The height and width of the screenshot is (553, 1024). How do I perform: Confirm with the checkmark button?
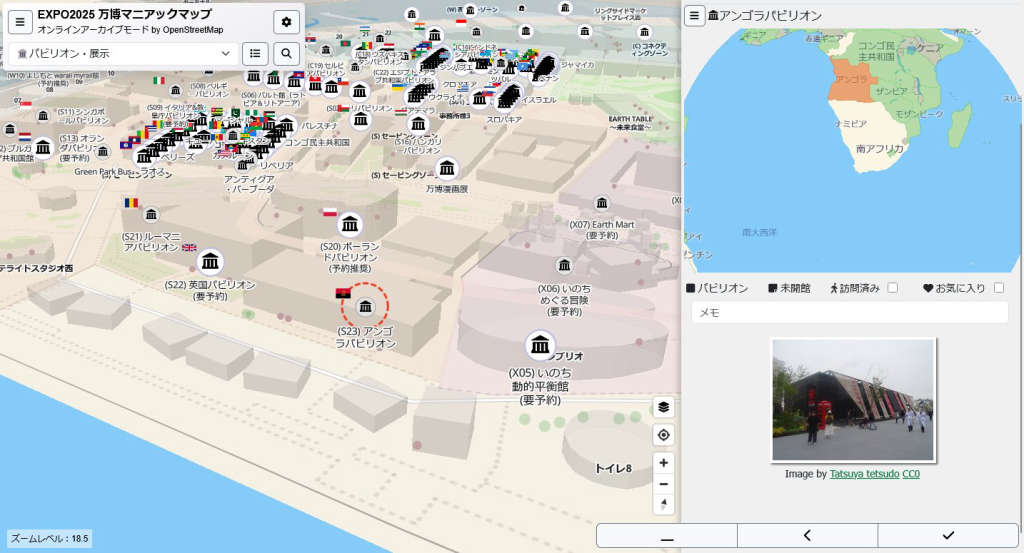pos(948,536)
